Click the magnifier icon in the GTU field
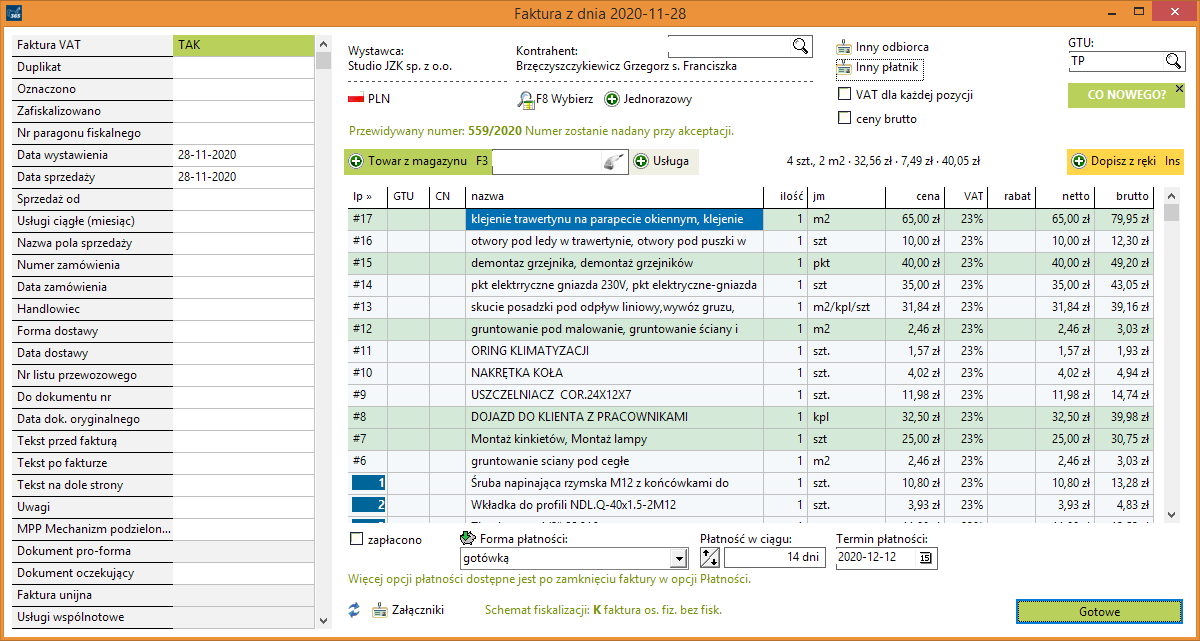Viewport: 1200px width, 641px height. click(1173, 61)
